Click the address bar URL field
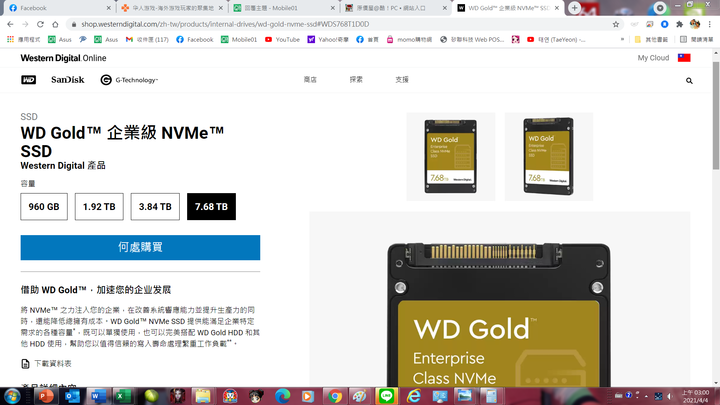The width and height of the screenshot is (720, 405). (x=340, y=24)
